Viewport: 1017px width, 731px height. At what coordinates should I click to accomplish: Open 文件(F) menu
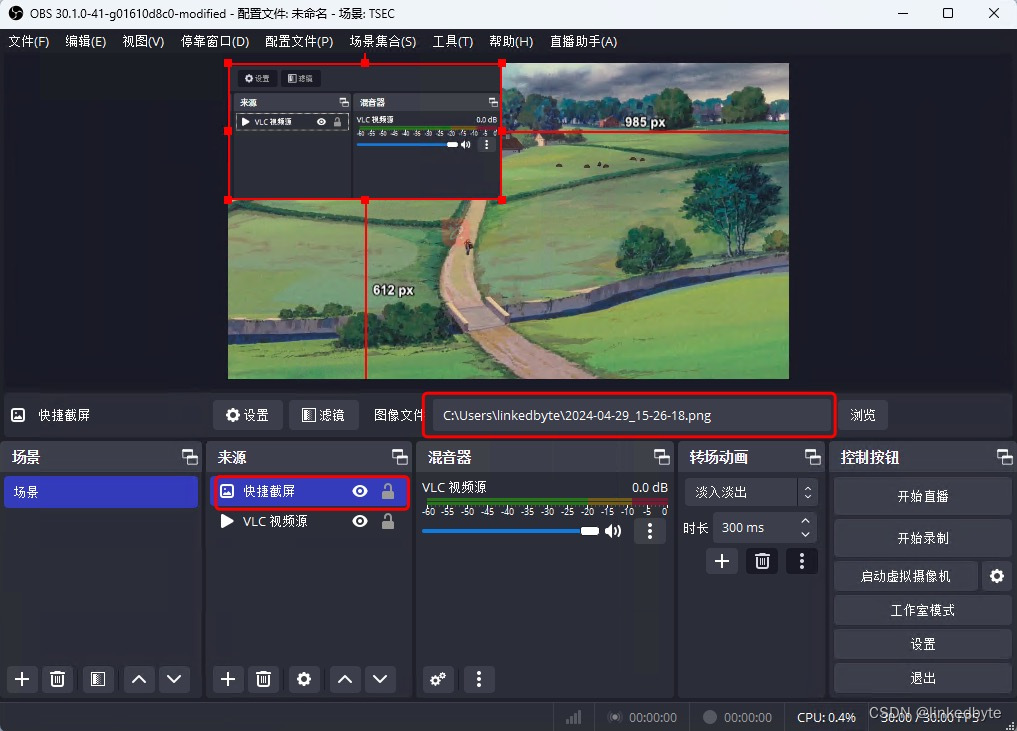tap(29, 42)
